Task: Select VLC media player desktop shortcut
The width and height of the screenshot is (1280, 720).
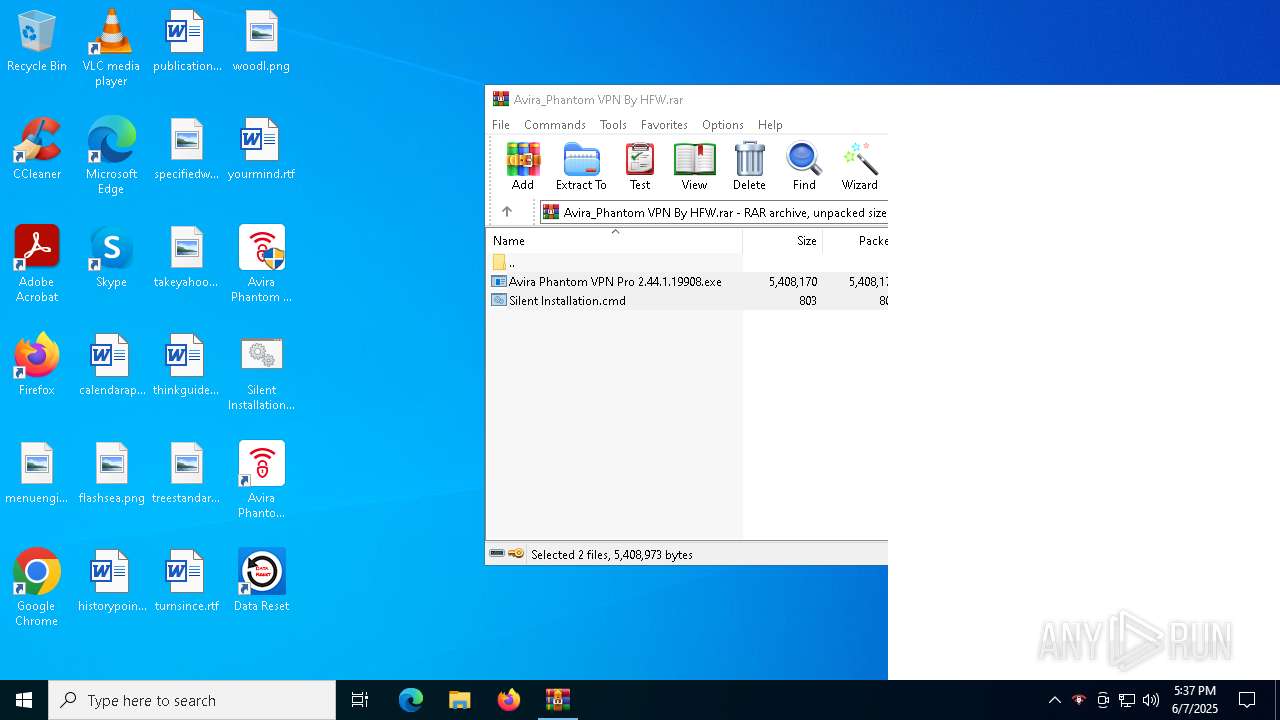Action: point(111,48)
